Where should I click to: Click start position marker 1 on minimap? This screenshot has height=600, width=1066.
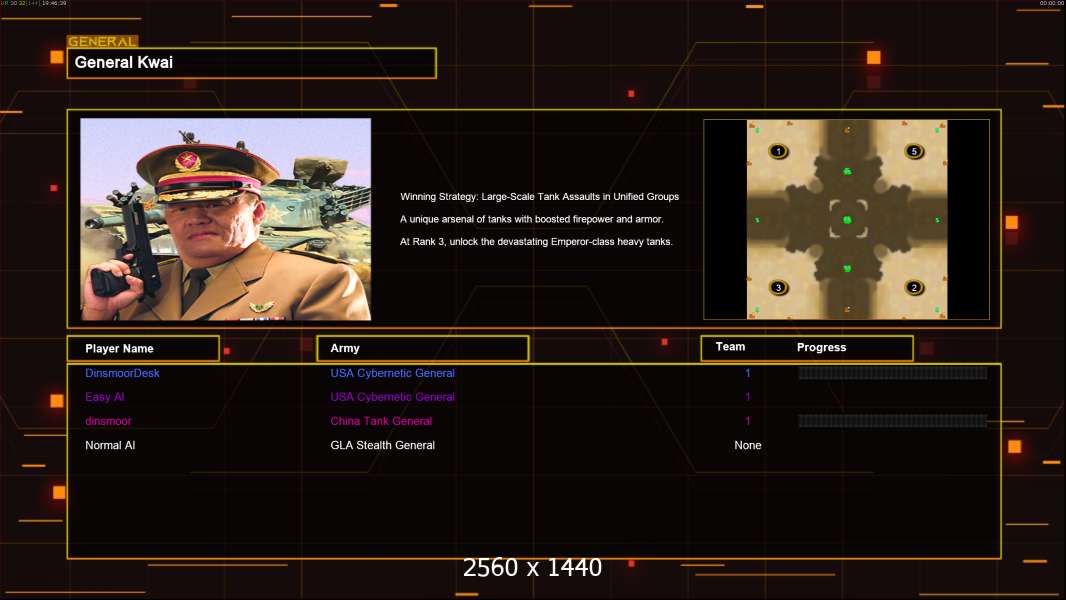(778, 151)
